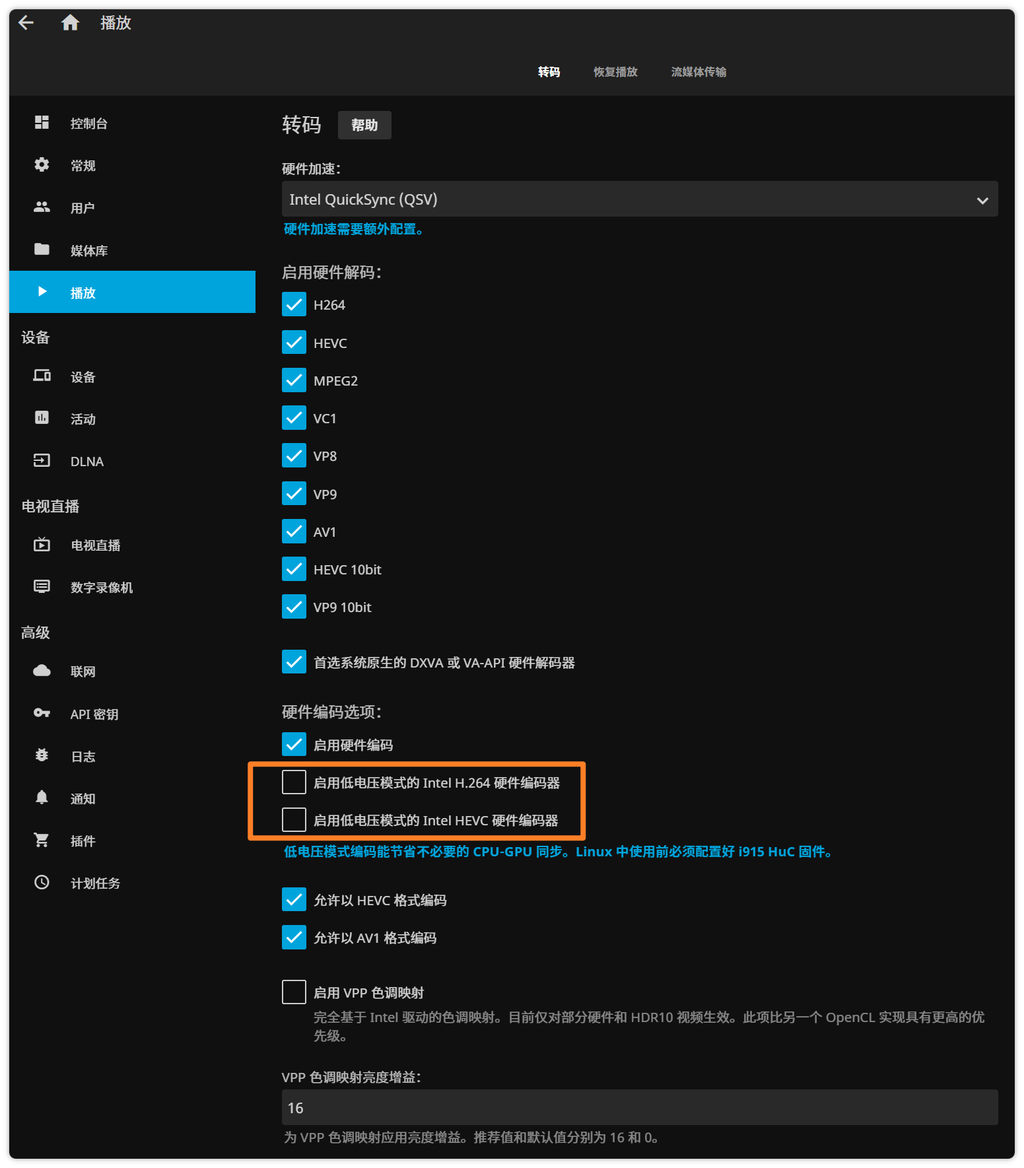Viewport: 1024px width, 1168px height.
Task: Uncheck the AV1 hardware decoding checkbox
Action: (294, 531)
